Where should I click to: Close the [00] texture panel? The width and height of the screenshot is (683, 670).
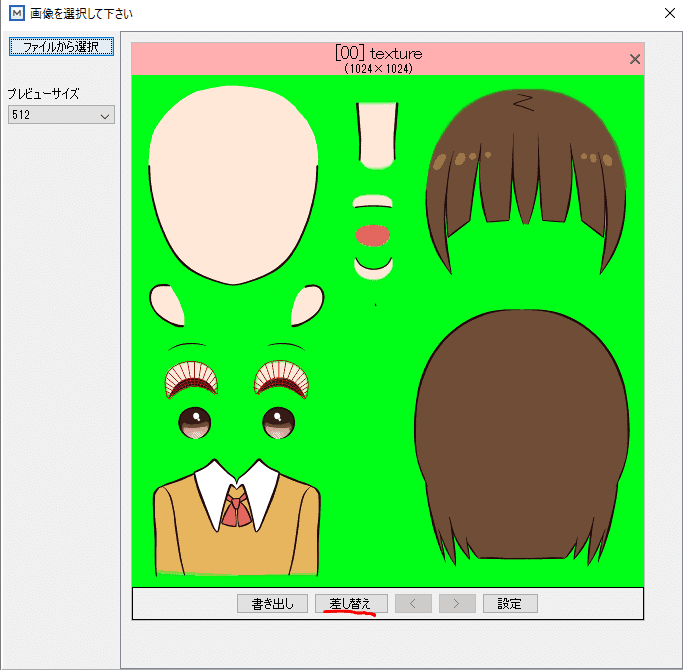634,59
